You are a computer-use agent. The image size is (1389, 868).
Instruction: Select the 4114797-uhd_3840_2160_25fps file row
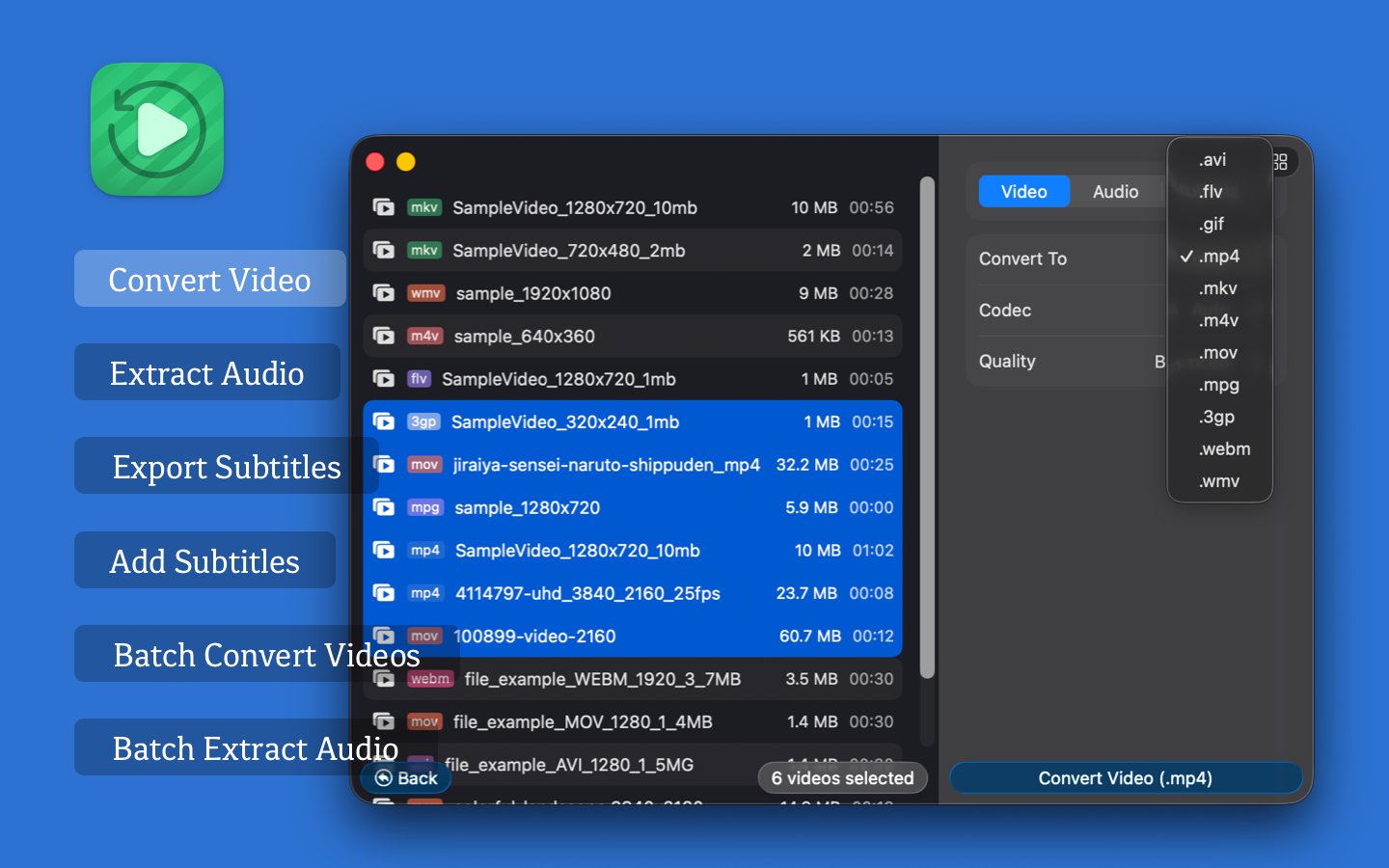pos(632,593)
